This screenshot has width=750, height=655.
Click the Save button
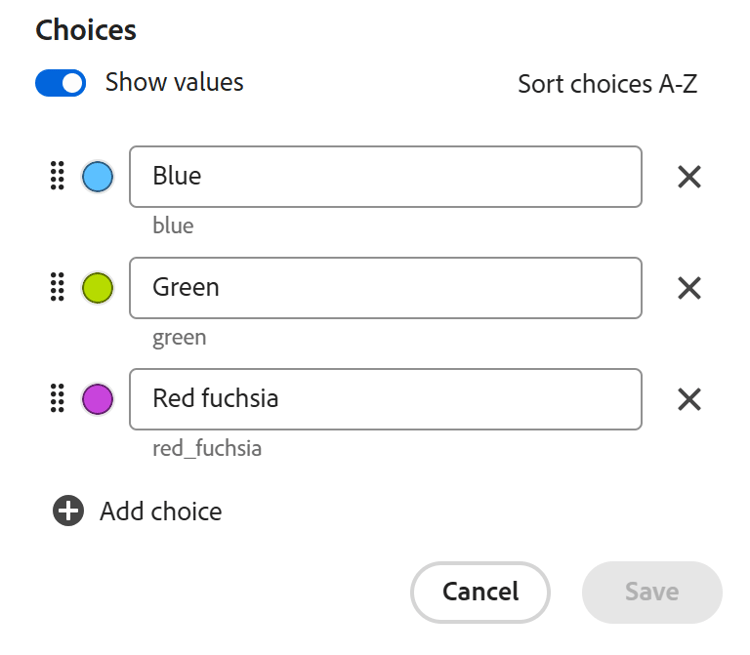(x=652, y=592)
